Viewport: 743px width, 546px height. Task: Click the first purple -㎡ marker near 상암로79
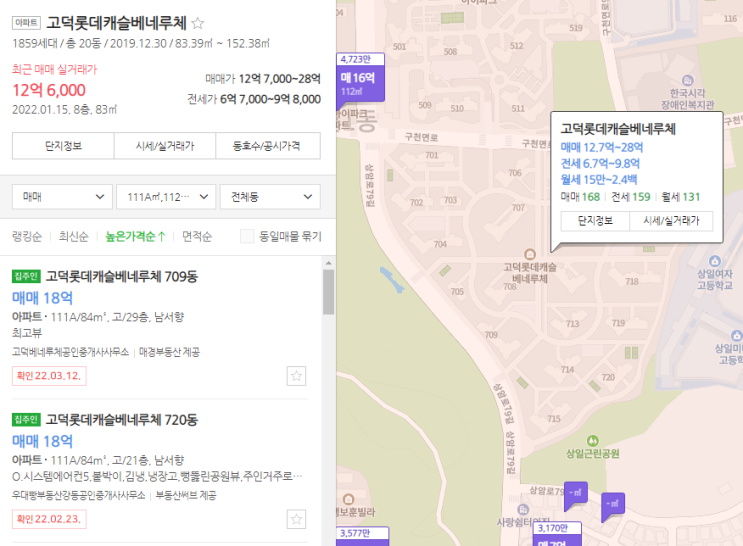click(x=576, y=494)
